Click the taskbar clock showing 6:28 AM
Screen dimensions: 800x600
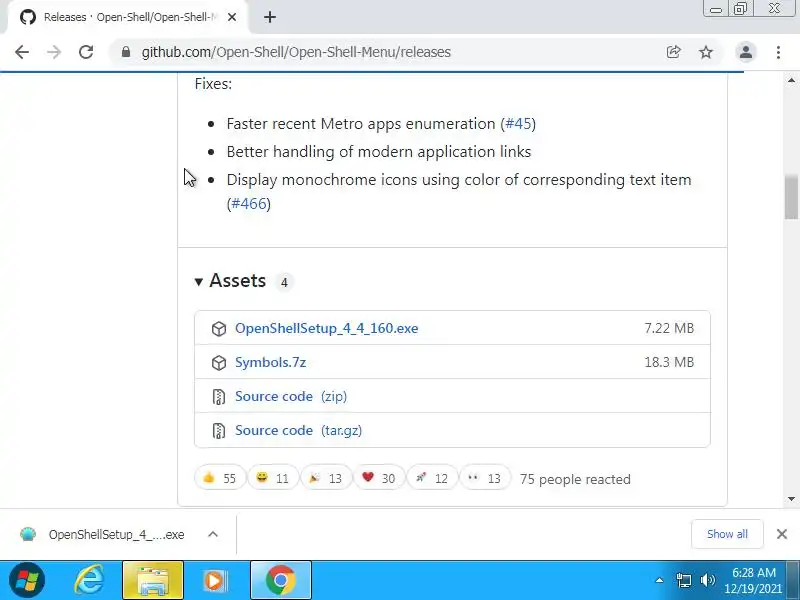pos(753,580)
